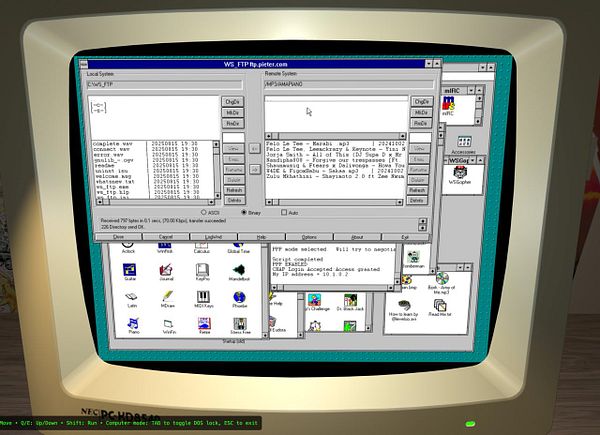Image resolution: width=600 pixels, height=435 pixels.
Task: Click the Remote System path field
Action: point(349,84)
